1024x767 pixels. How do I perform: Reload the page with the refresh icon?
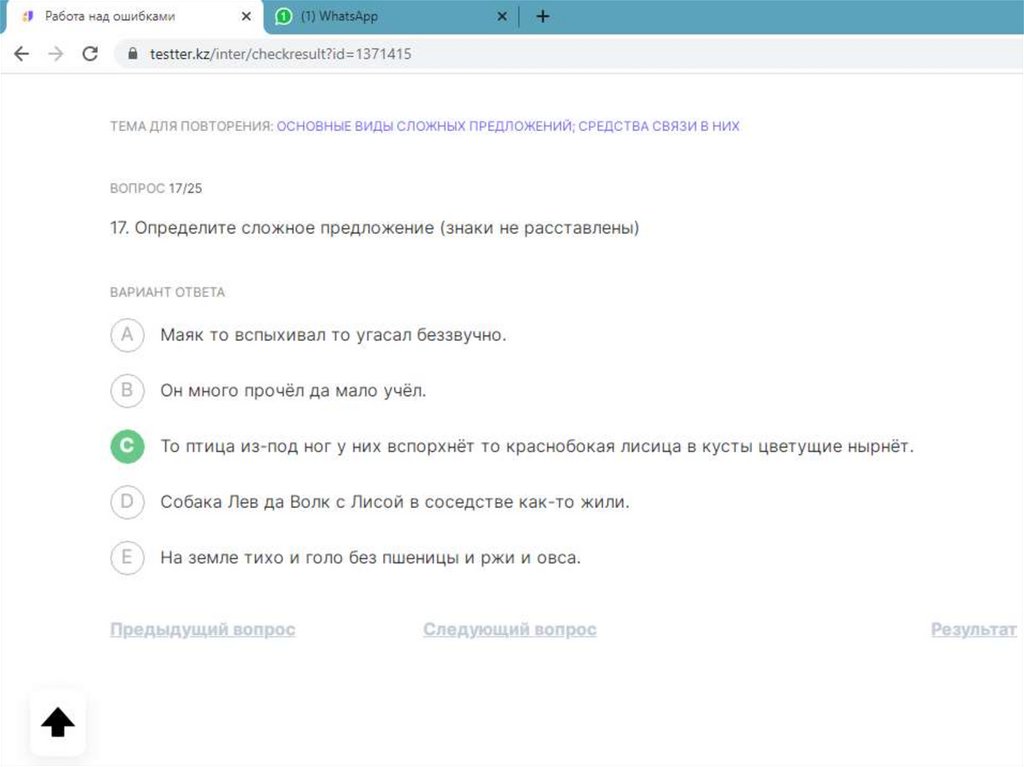[x=90, y=54]
